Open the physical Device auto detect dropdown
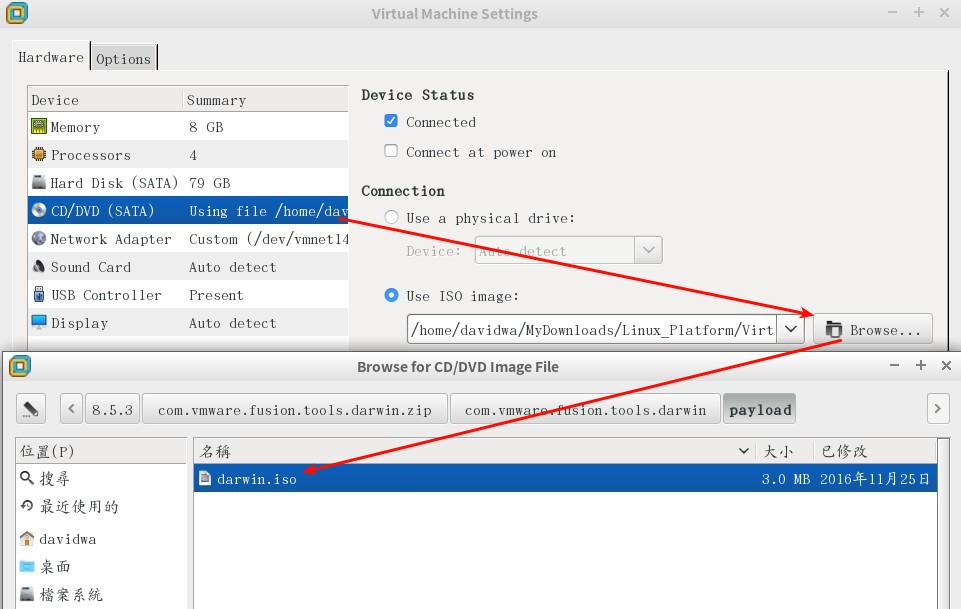The height and width of the screenshot is (609, 961). 568,251
